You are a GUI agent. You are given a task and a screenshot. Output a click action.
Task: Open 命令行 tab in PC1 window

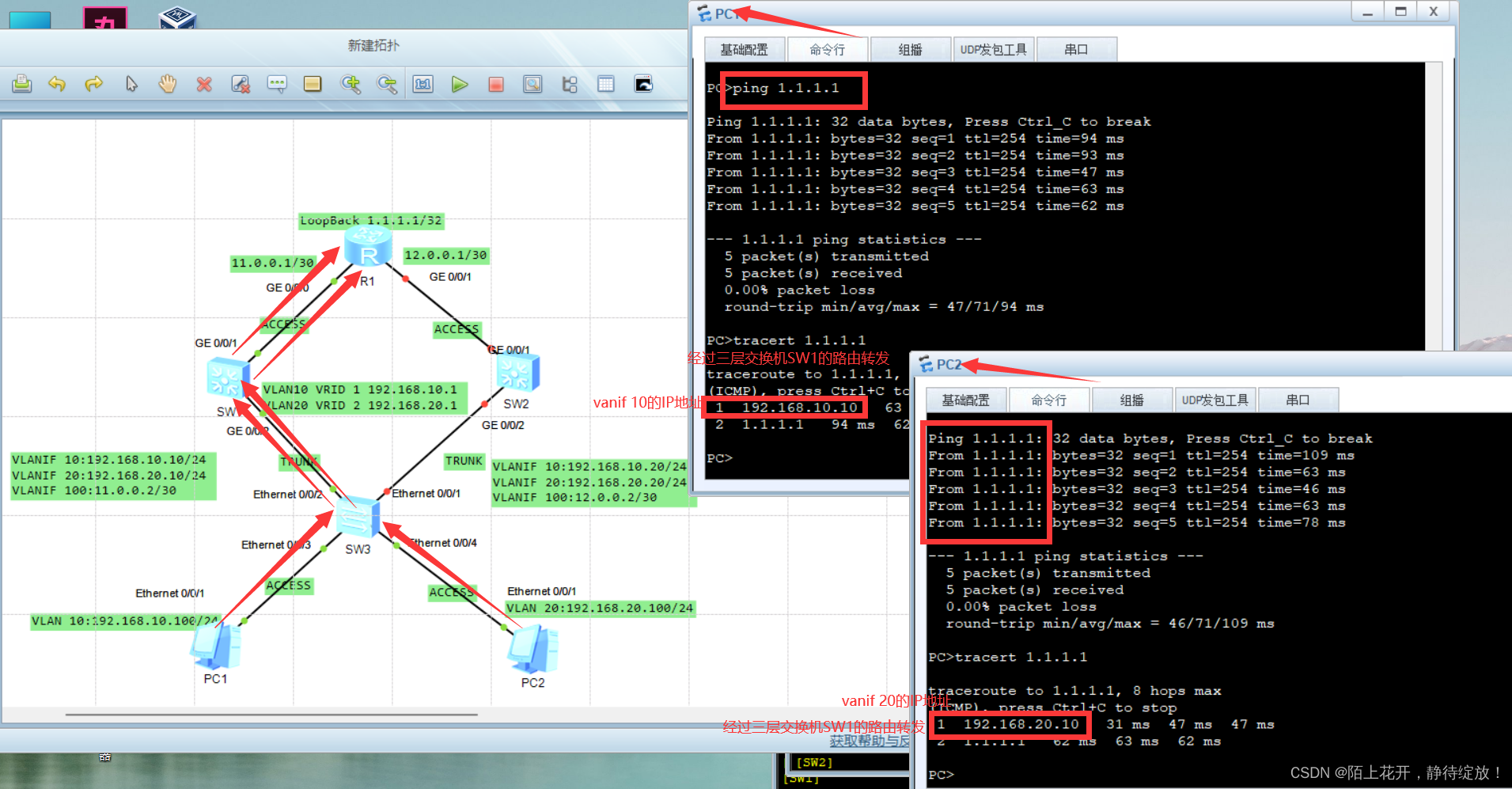(827, 49)
